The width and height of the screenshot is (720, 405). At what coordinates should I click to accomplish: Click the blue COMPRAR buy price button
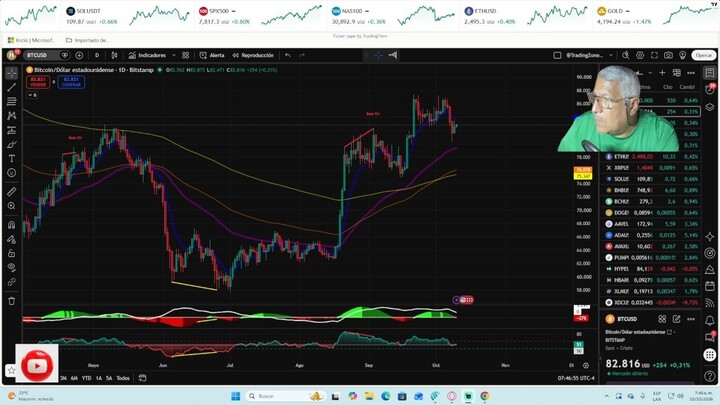point(71,82)
